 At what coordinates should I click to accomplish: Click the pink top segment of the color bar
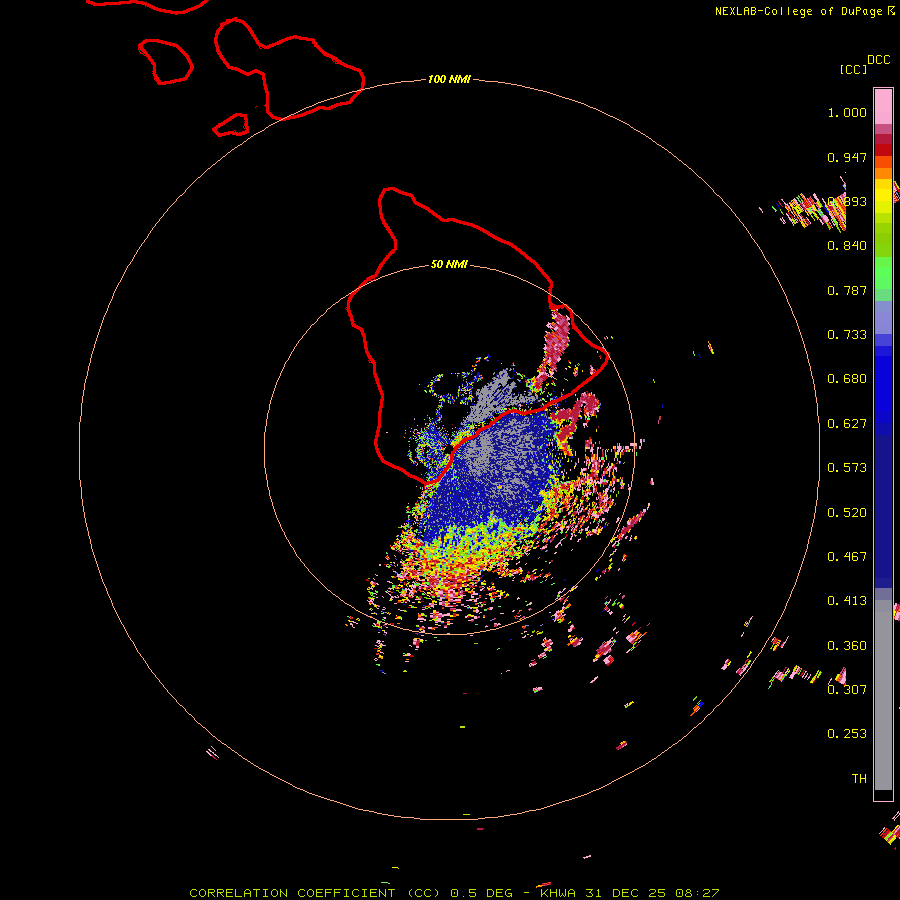coord(883,106)
